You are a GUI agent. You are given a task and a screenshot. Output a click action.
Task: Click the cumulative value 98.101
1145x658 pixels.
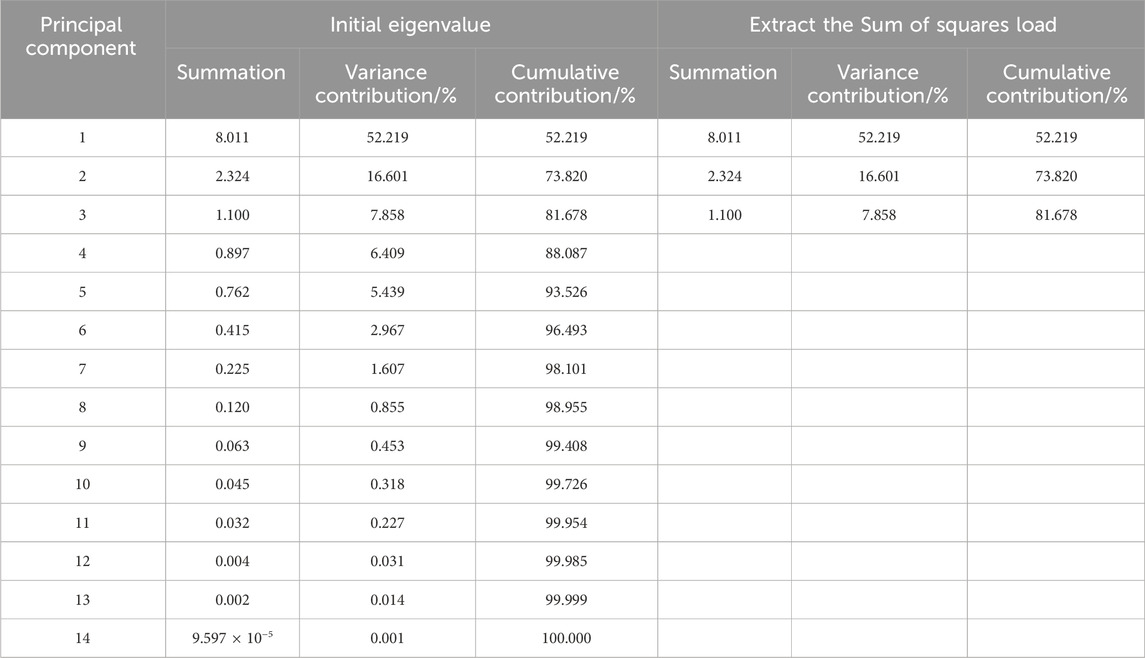click(x=566, y=369)
